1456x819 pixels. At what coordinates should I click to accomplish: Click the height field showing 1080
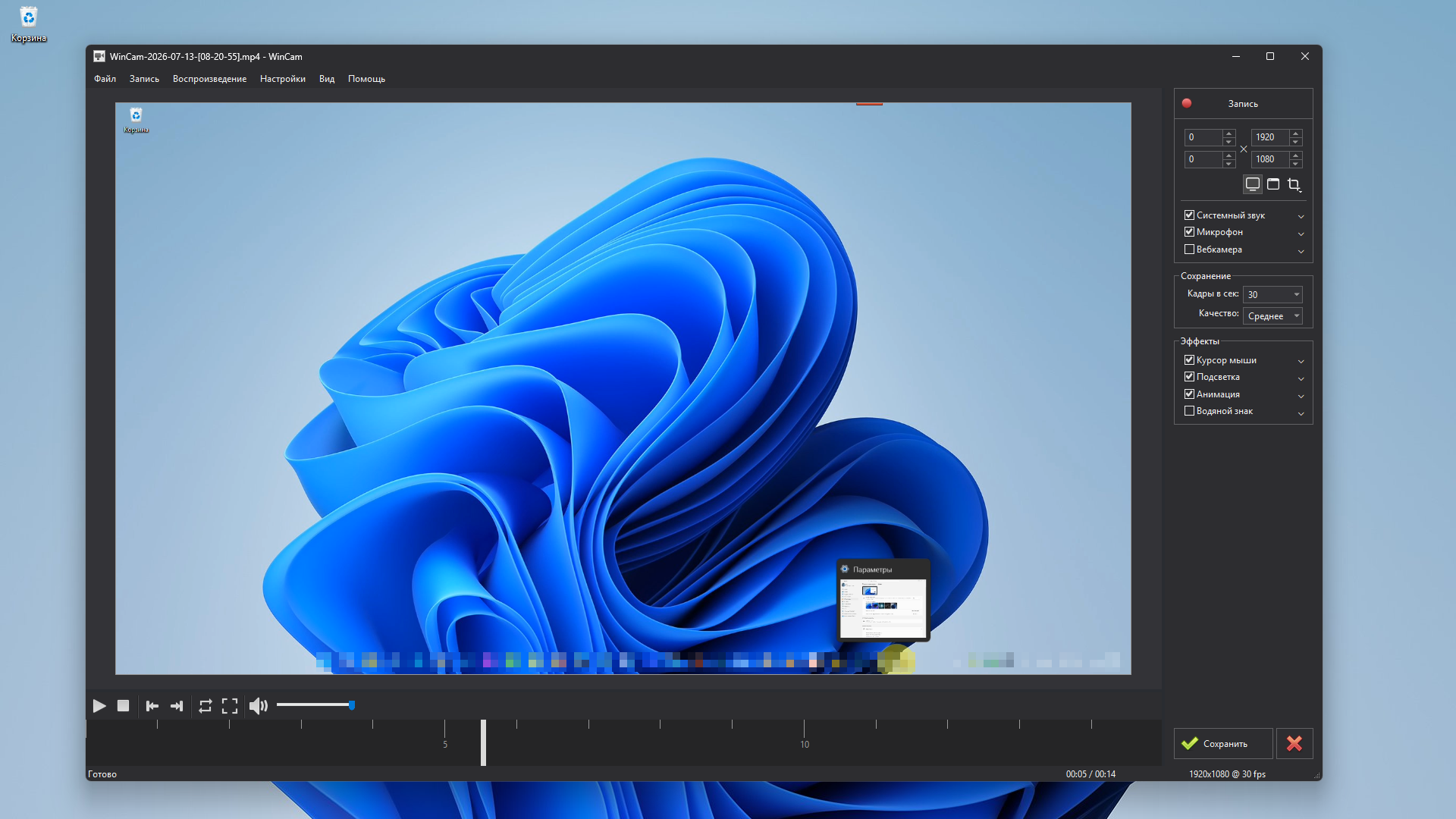click(1271, 159)
